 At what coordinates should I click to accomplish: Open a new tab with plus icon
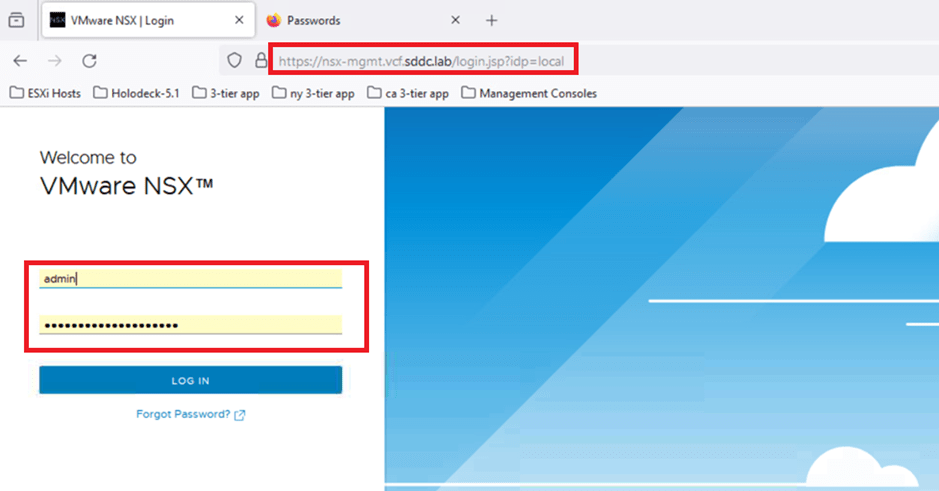491,20
